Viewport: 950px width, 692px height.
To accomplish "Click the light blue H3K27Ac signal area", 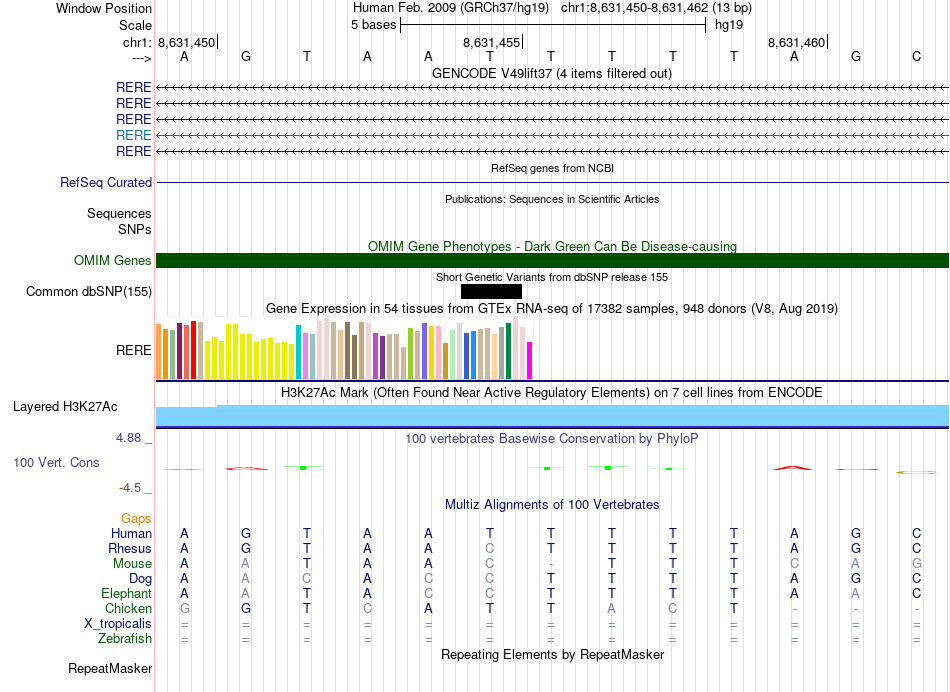I will coord(553,416).
